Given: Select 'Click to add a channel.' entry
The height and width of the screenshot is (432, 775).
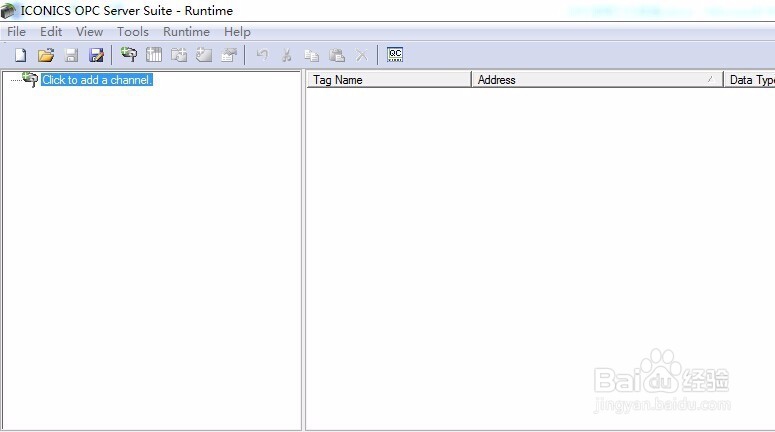Looking at the screenshot, I should [x=97, y=80].
